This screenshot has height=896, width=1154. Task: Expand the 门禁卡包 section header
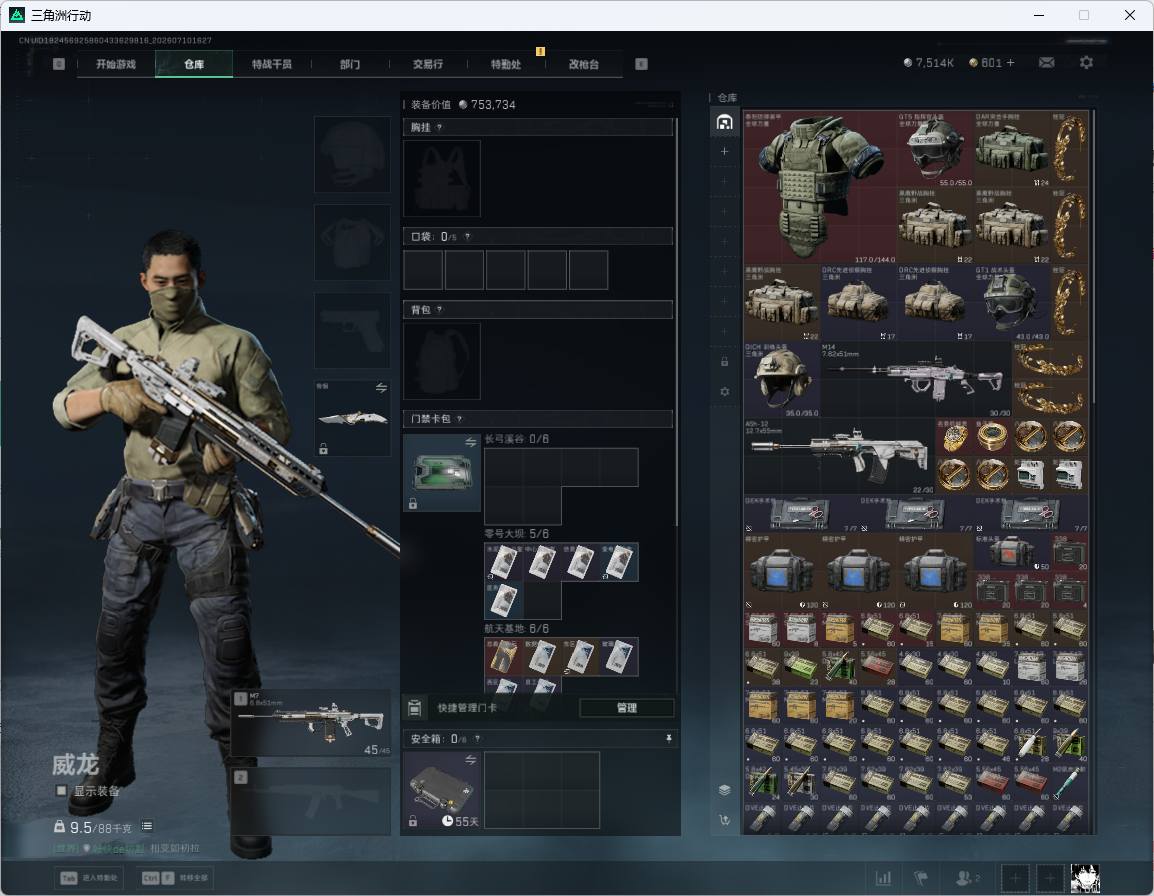pos(538,419)
